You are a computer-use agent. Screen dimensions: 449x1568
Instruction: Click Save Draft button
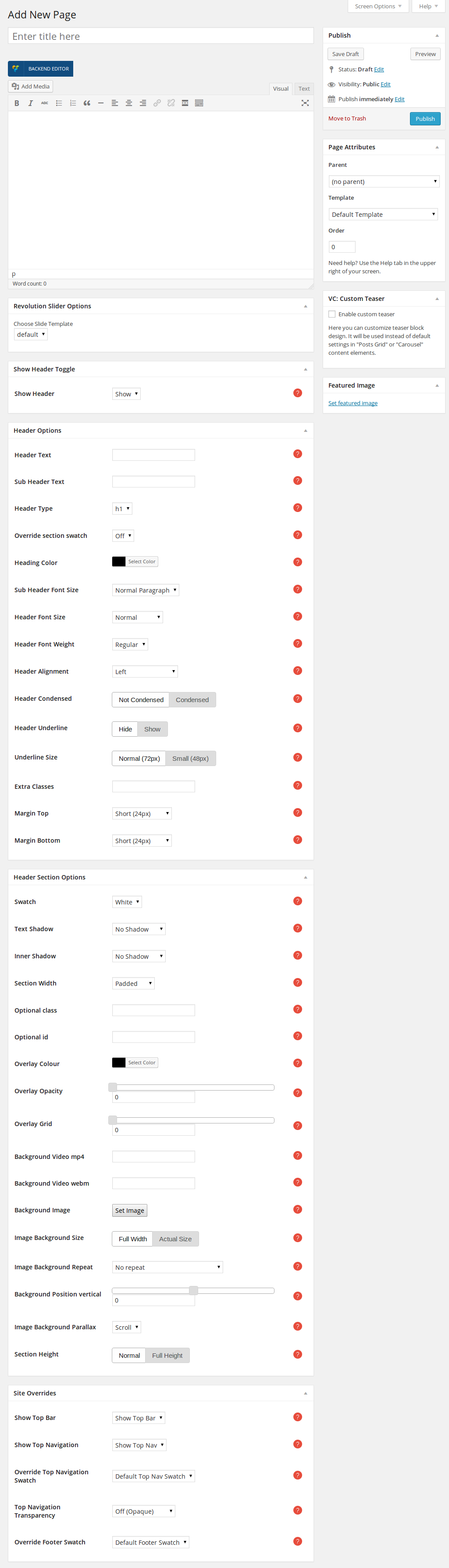pos(346,54)
